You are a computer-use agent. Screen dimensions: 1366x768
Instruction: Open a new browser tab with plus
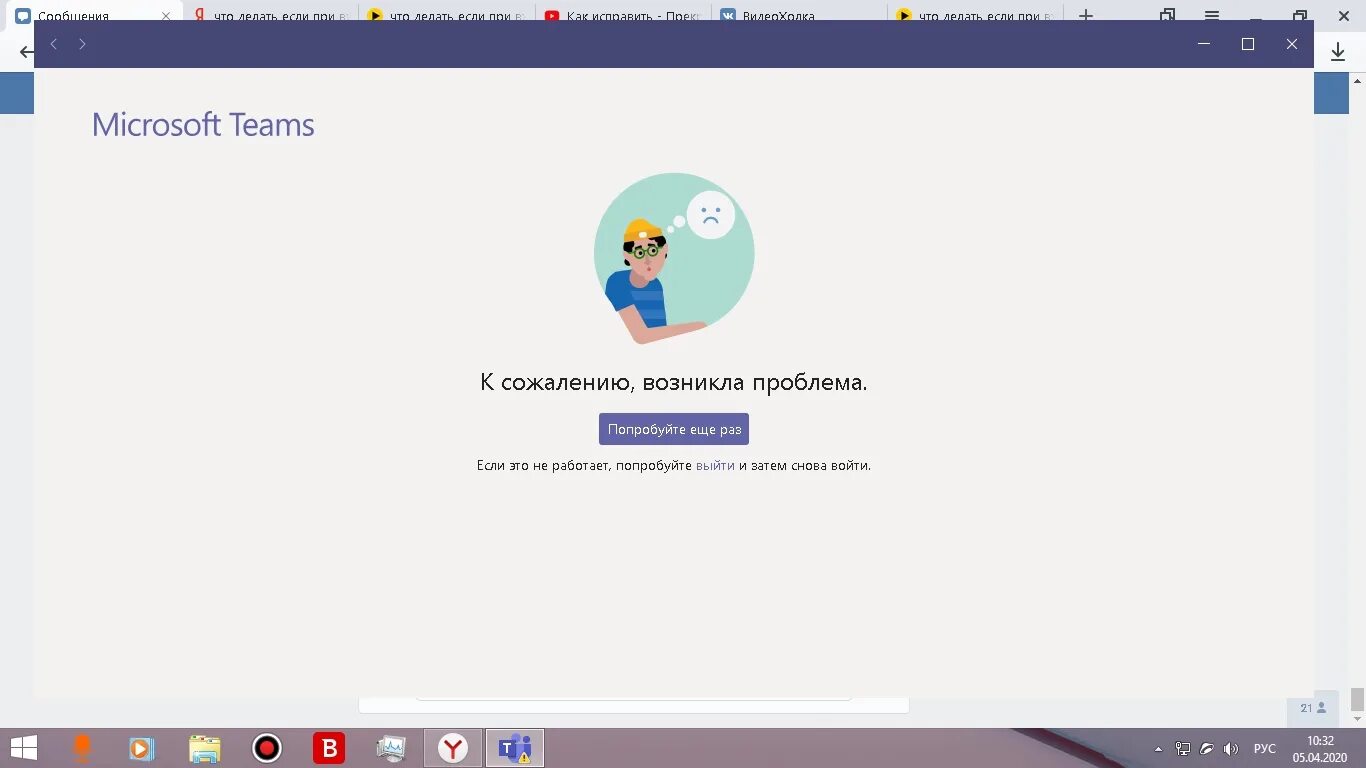coord(1085,16)
